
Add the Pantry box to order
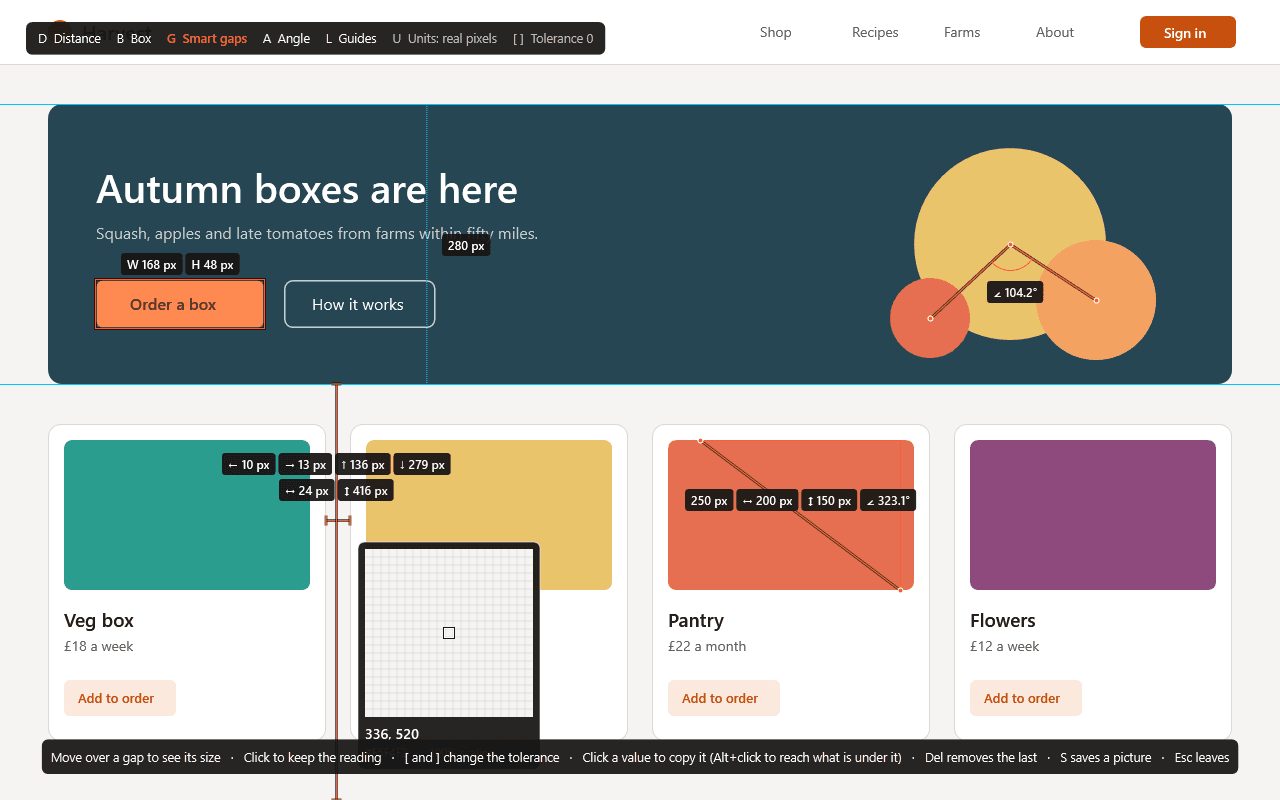(724, 698)
